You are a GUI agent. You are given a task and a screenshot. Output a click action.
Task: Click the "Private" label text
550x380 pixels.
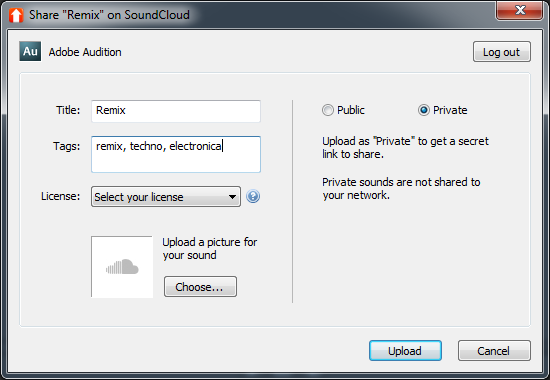coord(450,110)
